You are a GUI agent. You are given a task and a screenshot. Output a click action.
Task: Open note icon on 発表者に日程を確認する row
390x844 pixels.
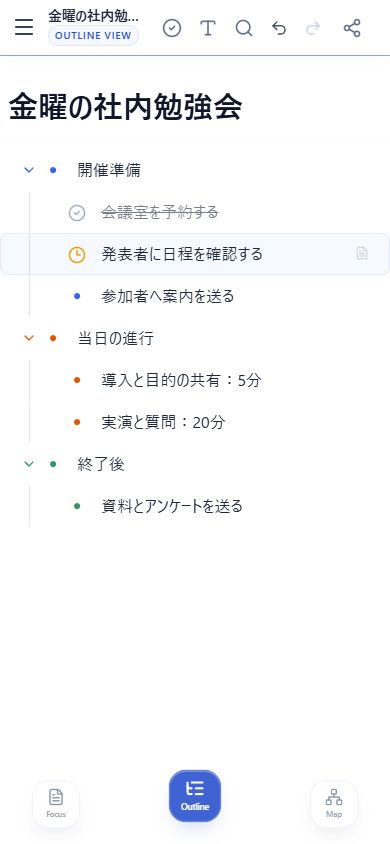coord(362,254)
